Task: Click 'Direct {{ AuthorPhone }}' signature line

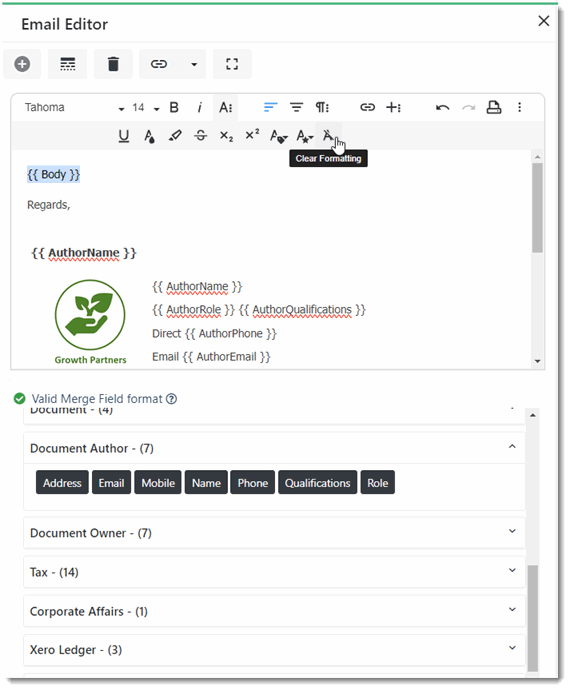Action: (x=214, y=334)
